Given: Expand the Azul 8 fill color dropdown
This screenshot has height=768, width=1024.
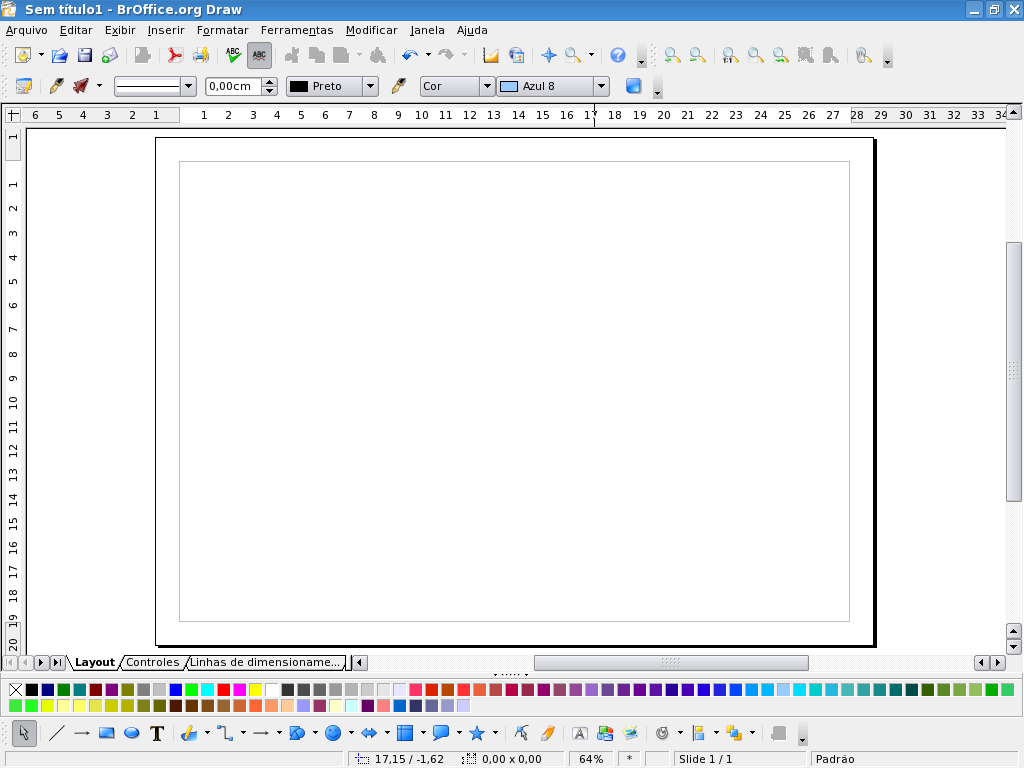Looking at the screenshot, I should tap(601, 86).
